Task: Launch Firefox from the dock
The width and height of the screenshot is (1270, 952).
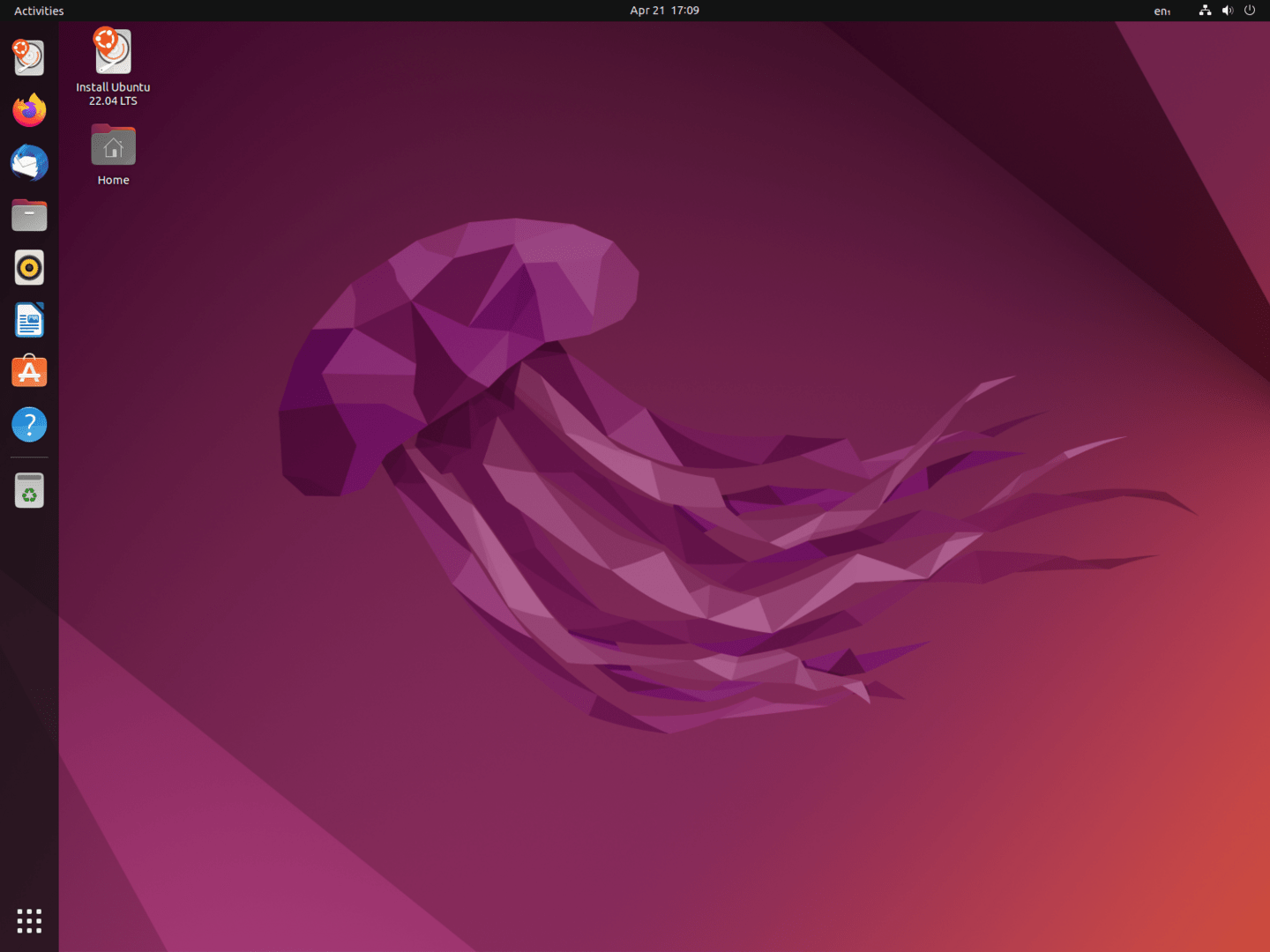Action: coord(29,110)
